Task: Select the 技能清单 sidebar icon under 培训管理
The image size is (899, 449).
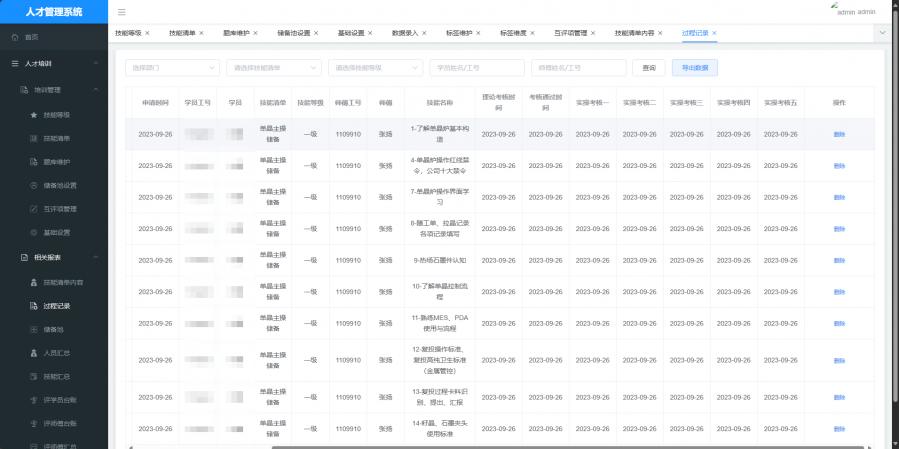Action: point(33,138)
